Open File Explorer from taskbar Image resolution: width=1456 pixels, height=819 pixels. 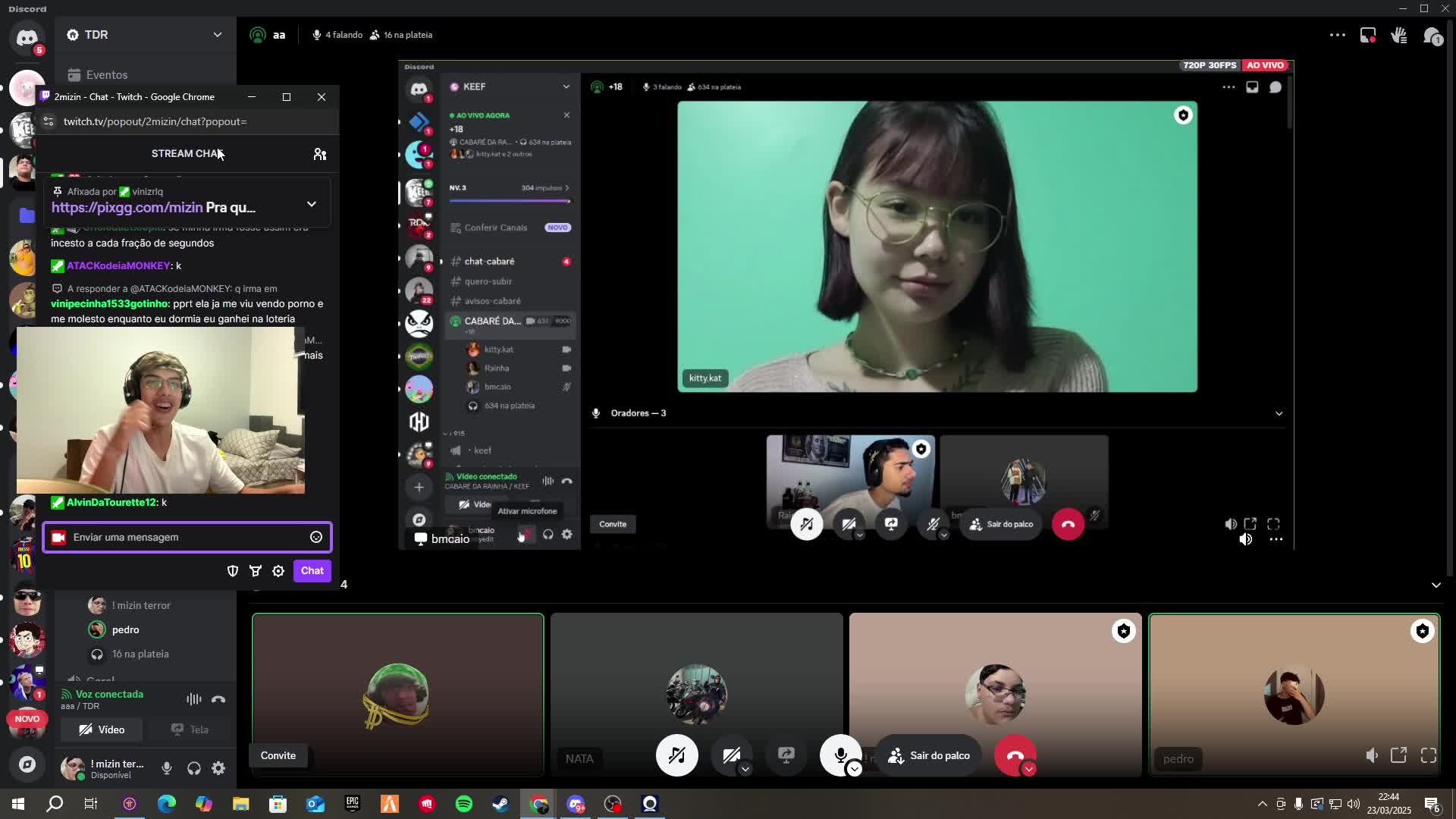pos(241,804)
